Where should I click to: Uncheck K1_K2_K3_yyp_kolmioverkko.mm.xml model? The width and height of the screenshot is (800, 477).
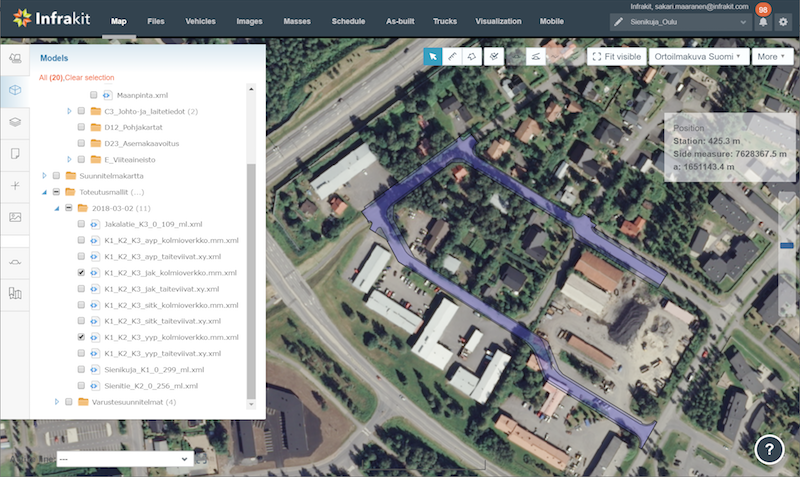(x=80, y=338)
